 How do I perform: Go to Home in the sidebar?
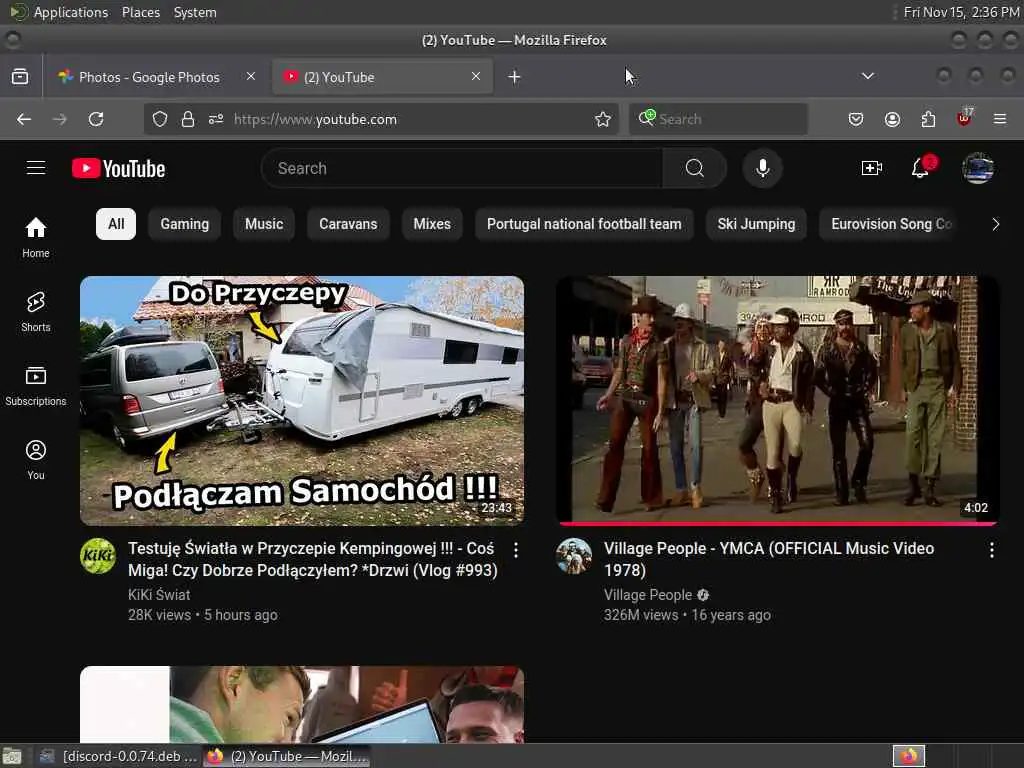36,238
